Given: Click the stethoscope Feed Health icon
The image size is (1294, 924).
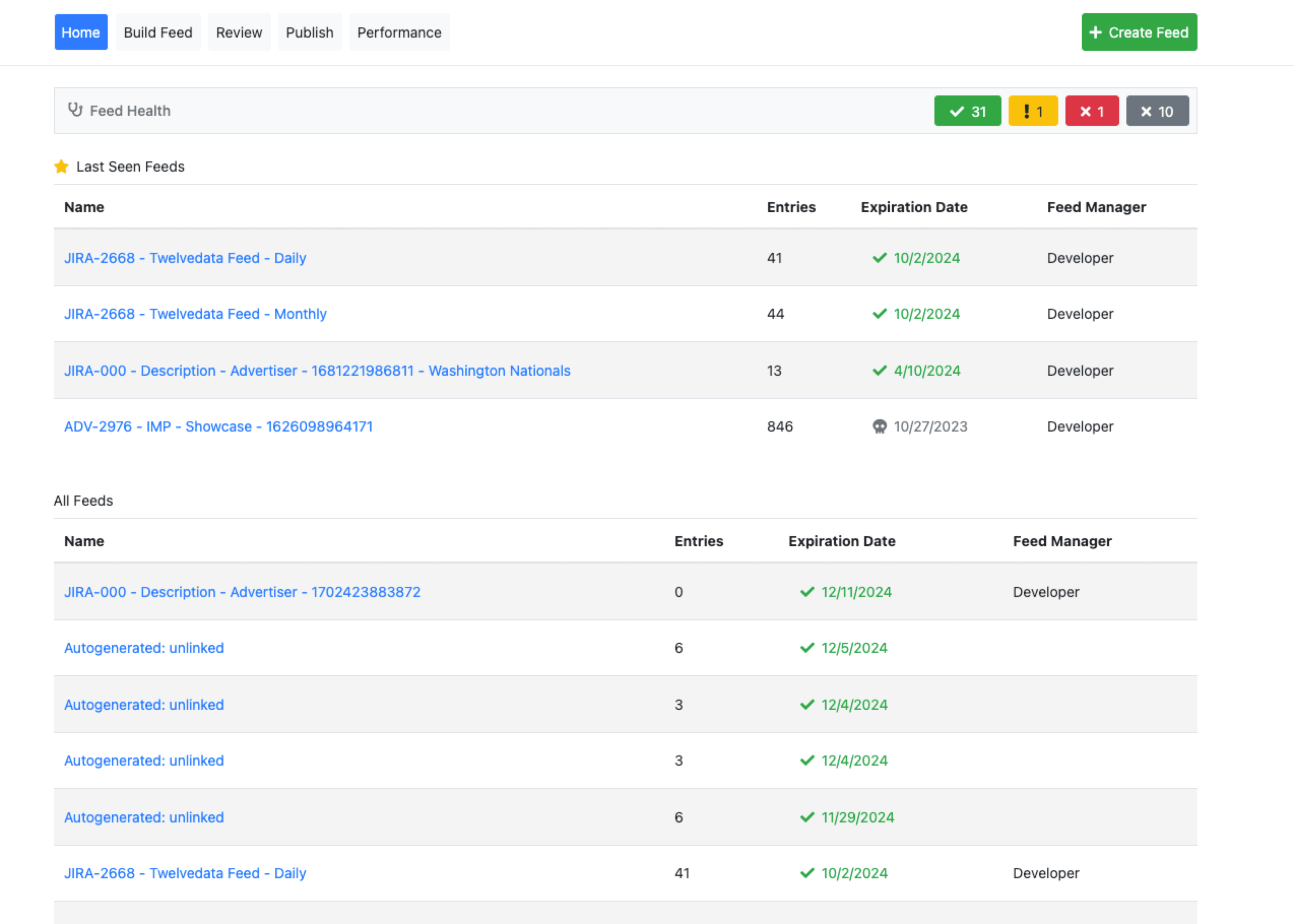Looking at the screenshot, I should click(x=75, y=110).
